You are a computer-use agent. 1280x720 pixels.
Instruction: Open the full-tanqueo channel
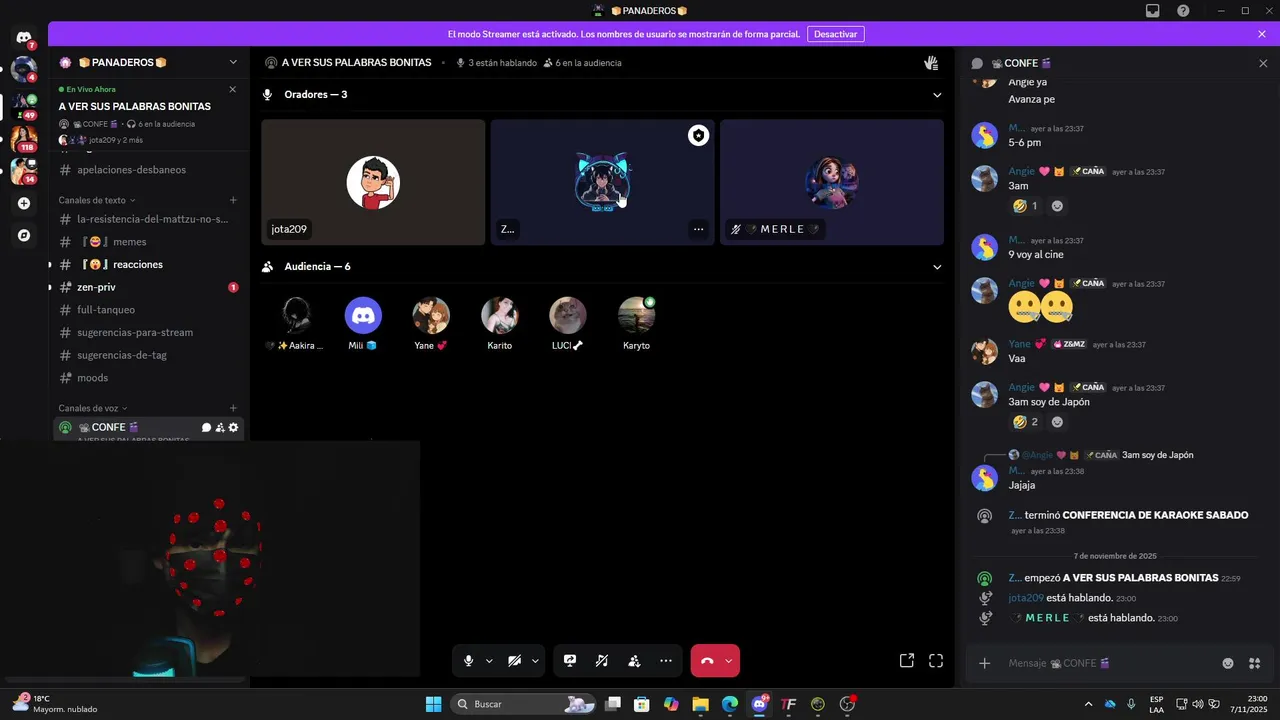point(148,310)
